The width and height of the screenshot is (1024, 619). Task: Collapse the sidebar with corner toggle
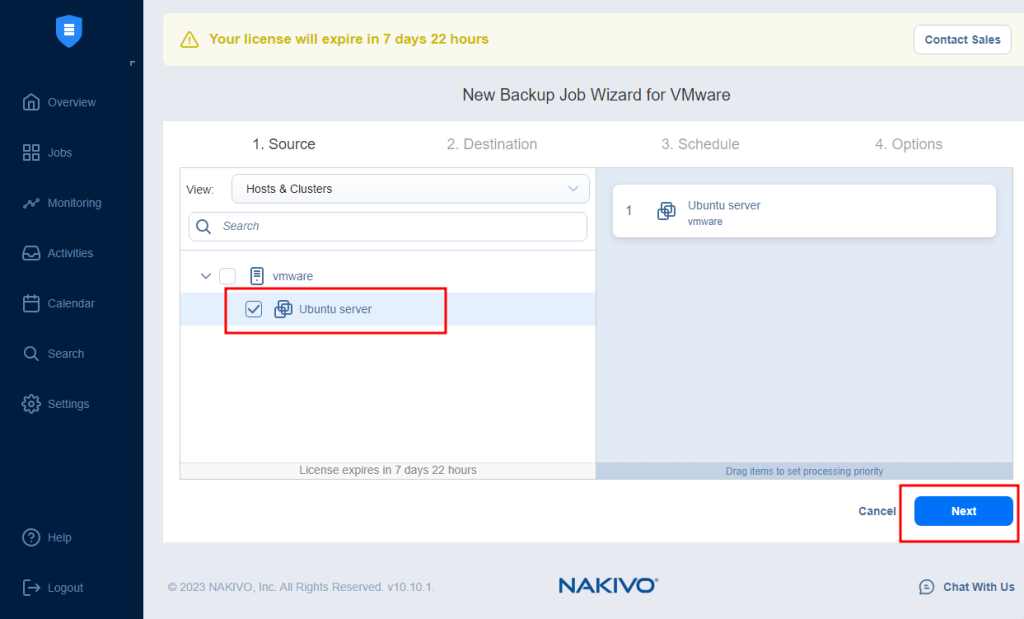(x=132, y=63)
